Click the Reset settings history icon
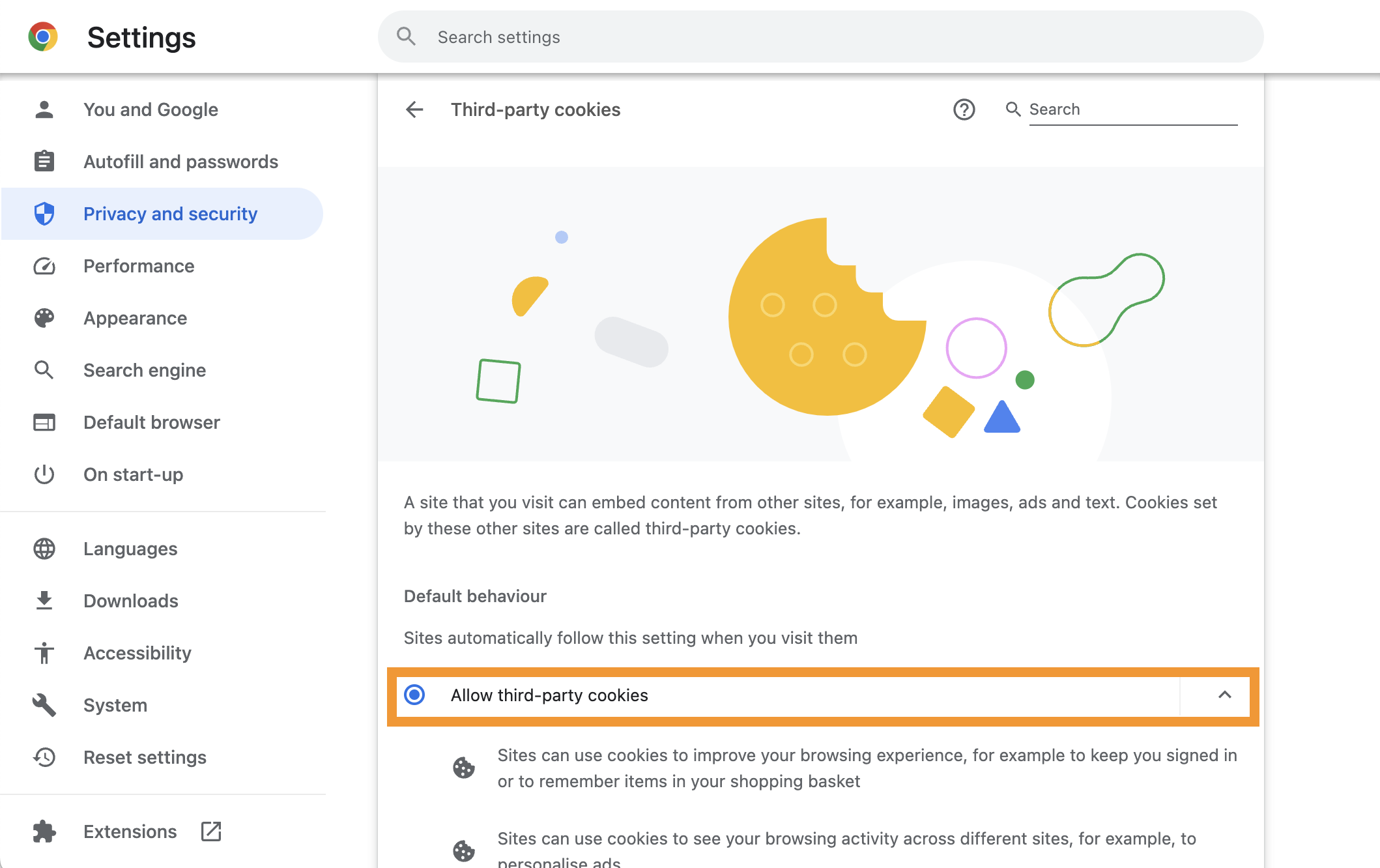 (x=44, y=757)
